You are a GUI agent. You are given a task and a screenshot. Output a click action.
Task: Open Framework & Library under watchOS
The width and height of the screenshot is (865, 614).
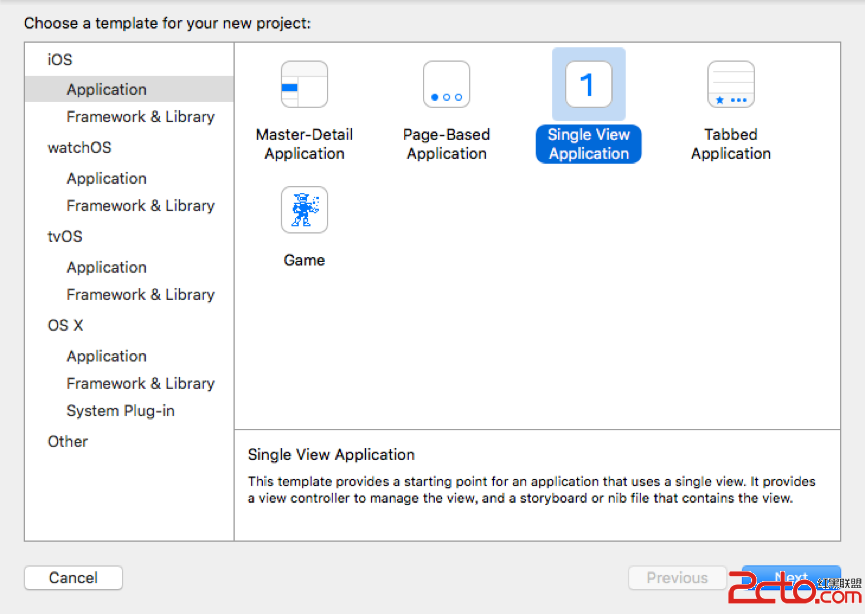(x=140, y=206)
